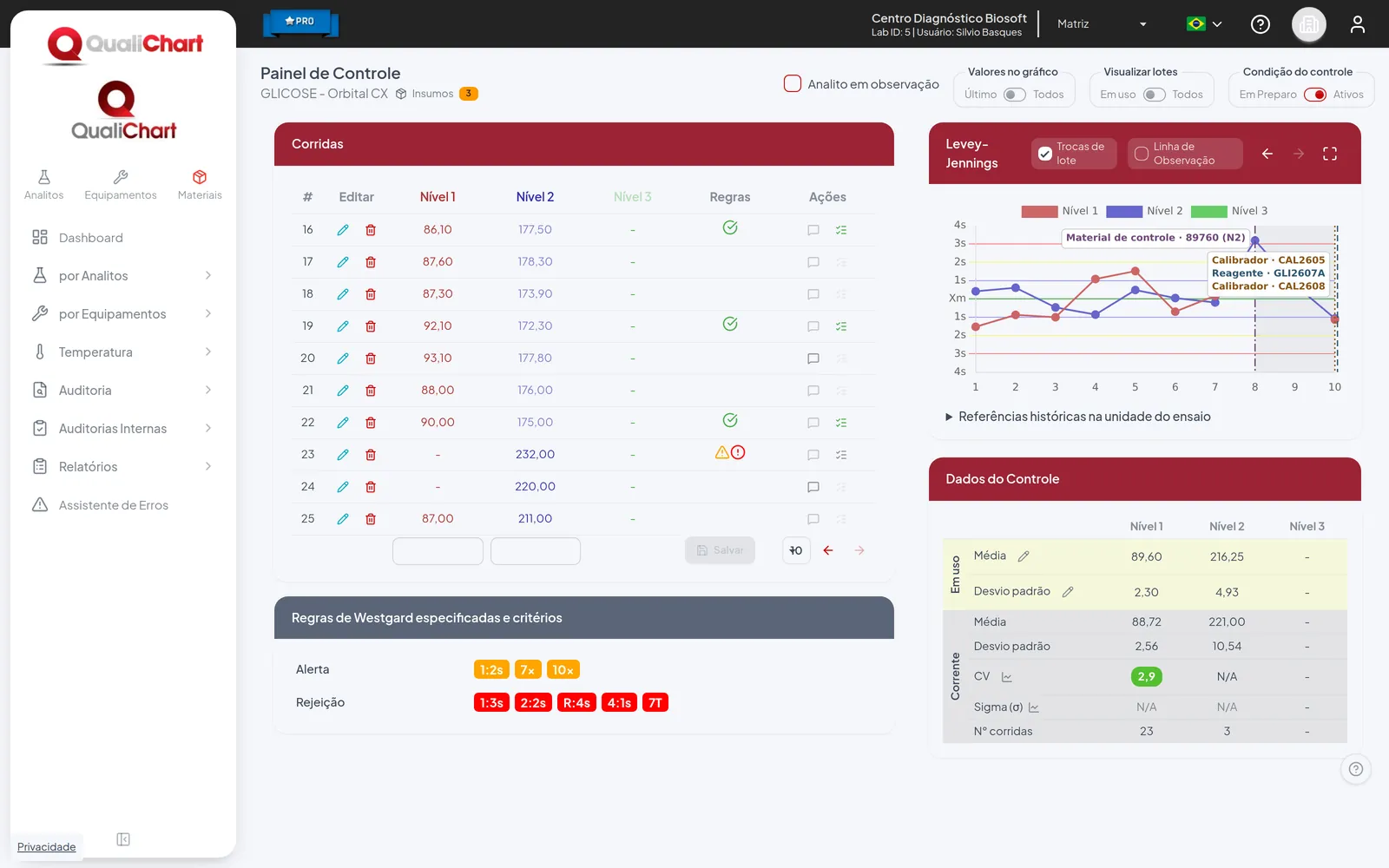Click the Salvar button

tap(720, 550)
